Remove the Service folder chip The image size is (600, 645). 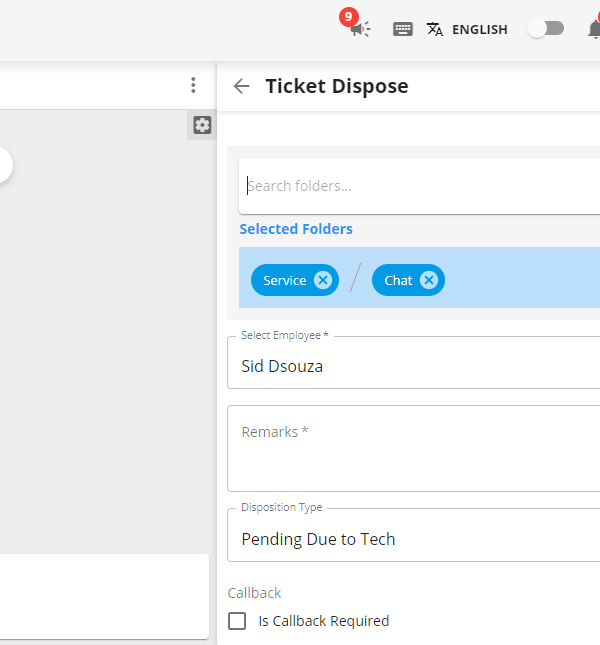click(x=323, y=280)
